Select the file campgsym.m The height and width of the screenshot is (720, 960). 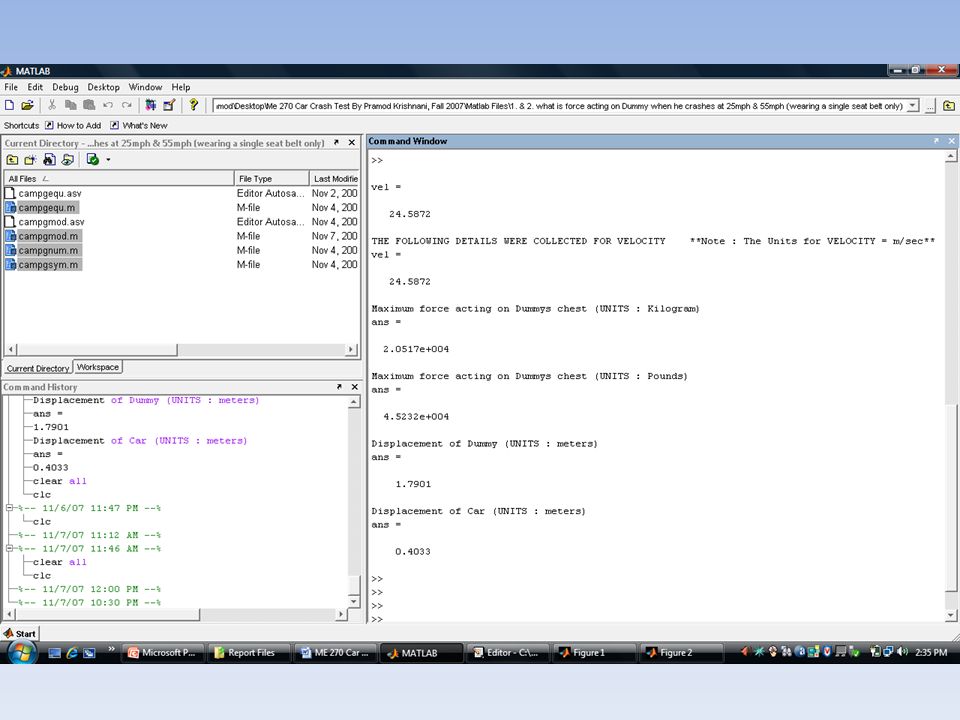click(x=48, y=264)
